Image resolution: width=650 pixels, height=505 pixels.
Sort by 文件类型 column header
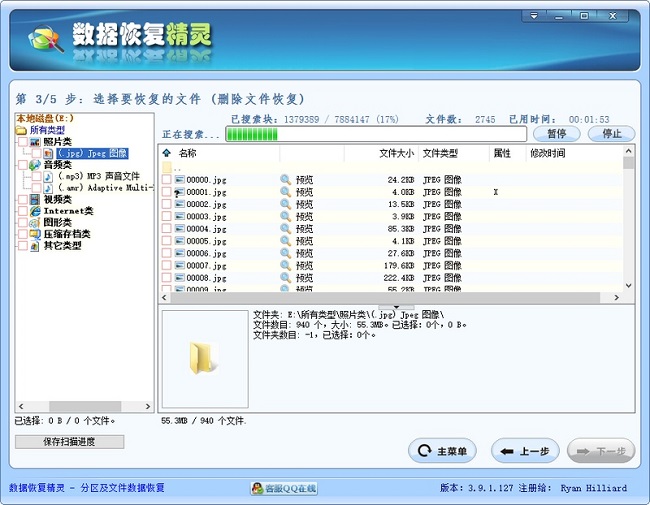[x=440, y=154]
